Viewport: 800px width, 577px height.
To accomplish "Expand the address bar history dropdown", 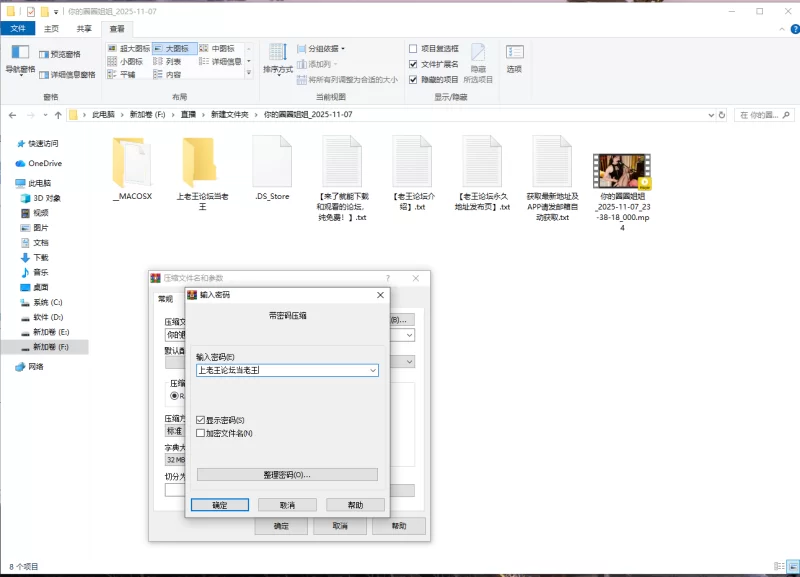I will tap(711, 115).
